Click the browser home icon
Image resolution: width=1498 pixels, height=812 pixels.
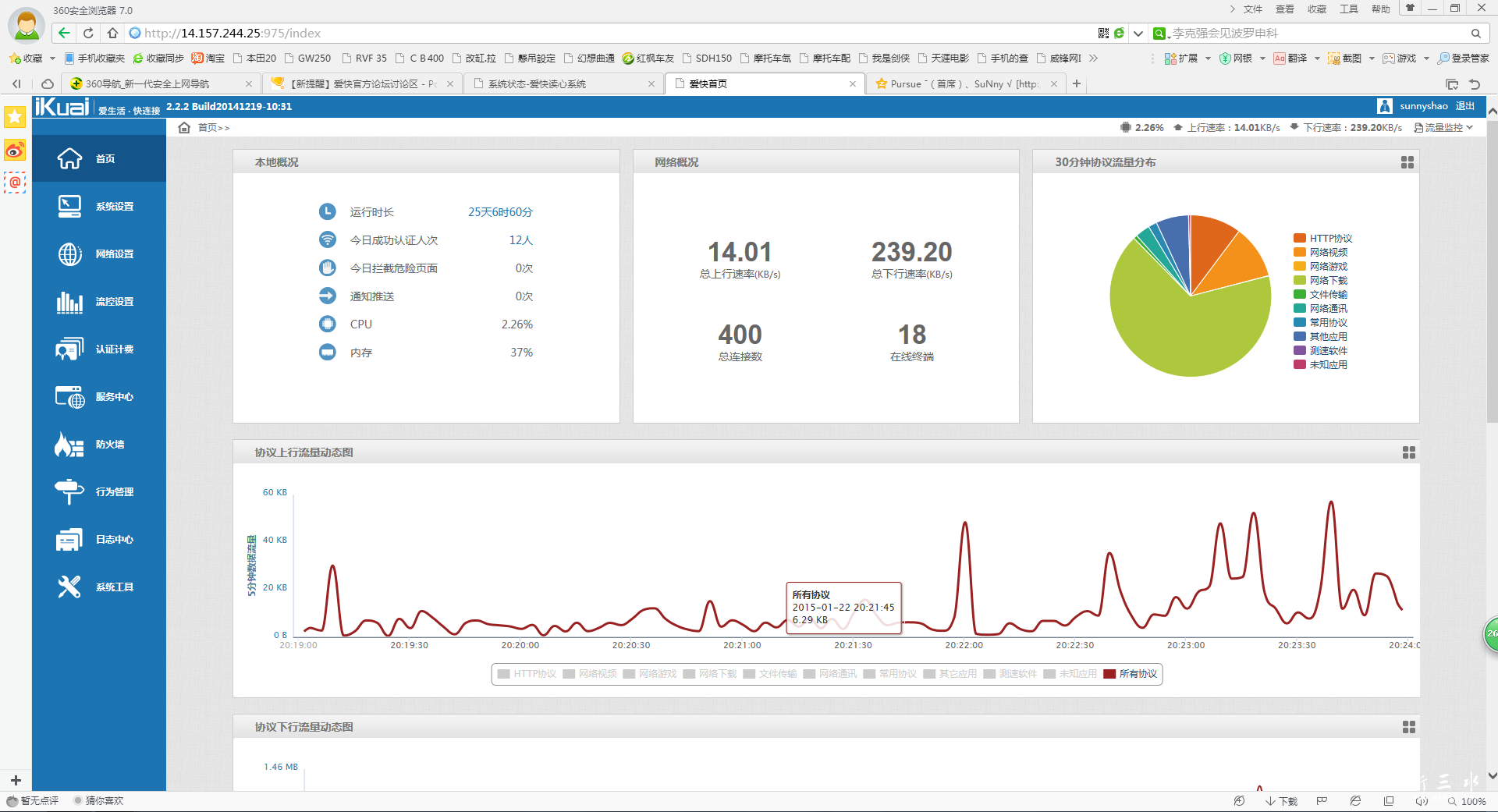pos(112,33)
